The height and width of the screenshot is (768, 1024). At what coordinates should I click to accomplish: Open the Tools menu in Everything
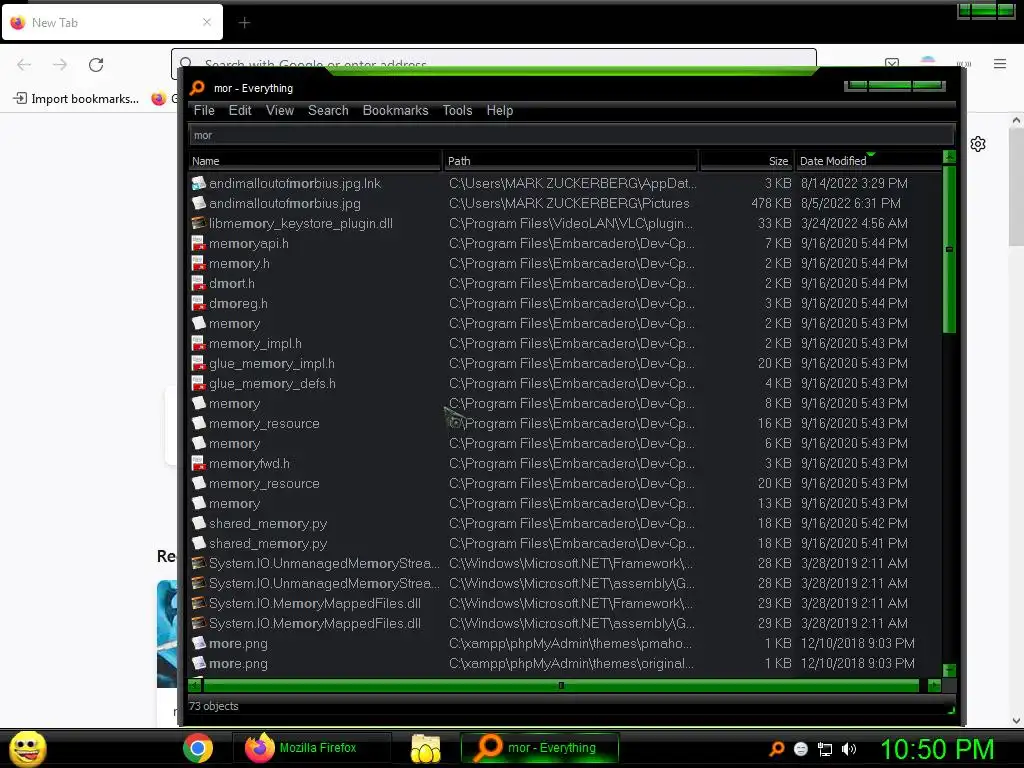tap(457, 110)
